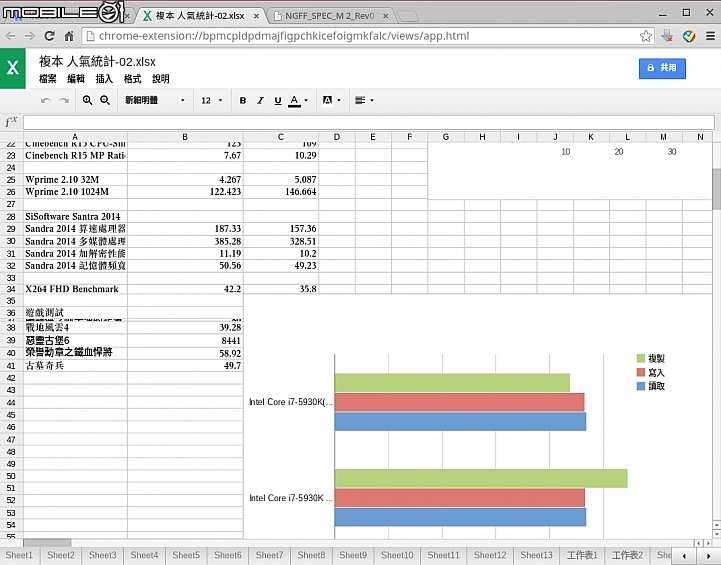Image resolution: width=721 pixels, height=565 pixels.
Task: Open the 說明 menu
Action: 161,79
